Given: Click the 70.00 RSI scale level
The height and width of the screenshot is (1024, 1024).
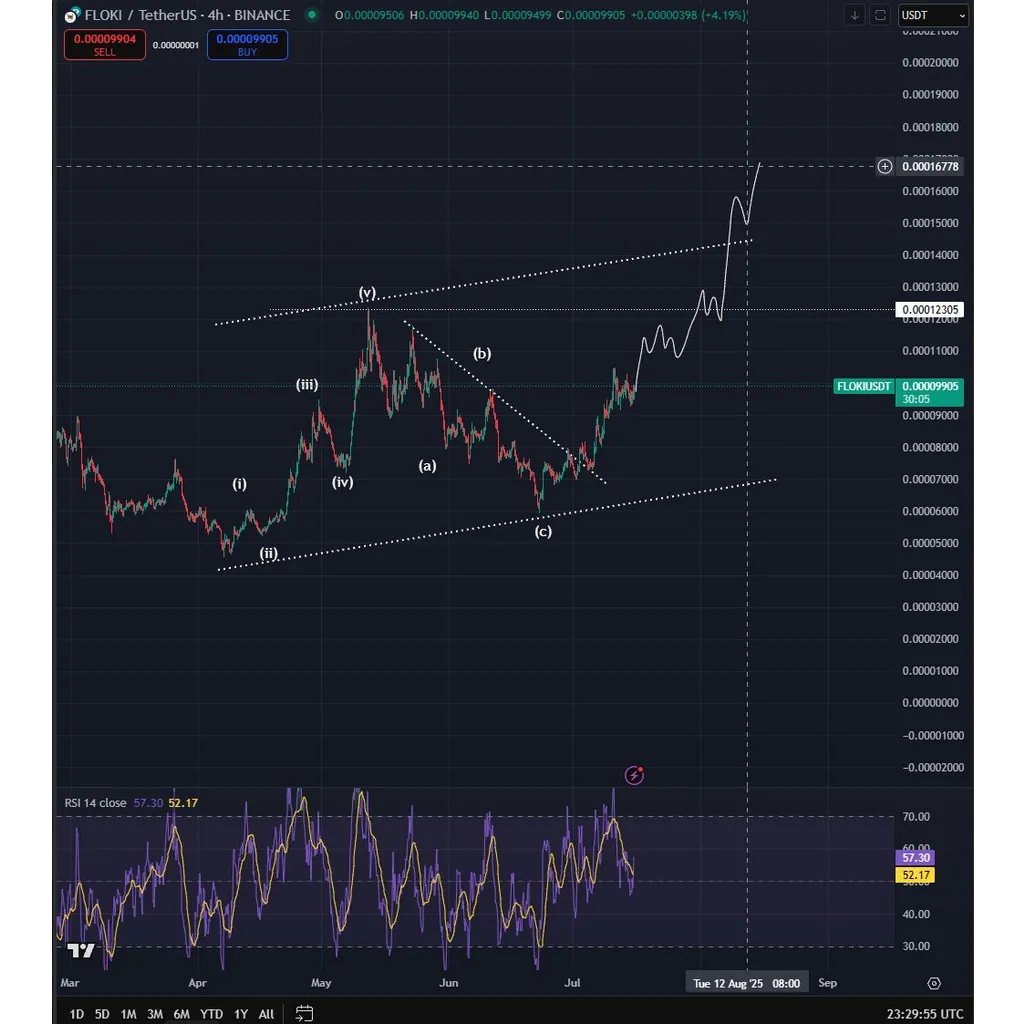Looking at the screenshot, I should [x=916, y=816].
